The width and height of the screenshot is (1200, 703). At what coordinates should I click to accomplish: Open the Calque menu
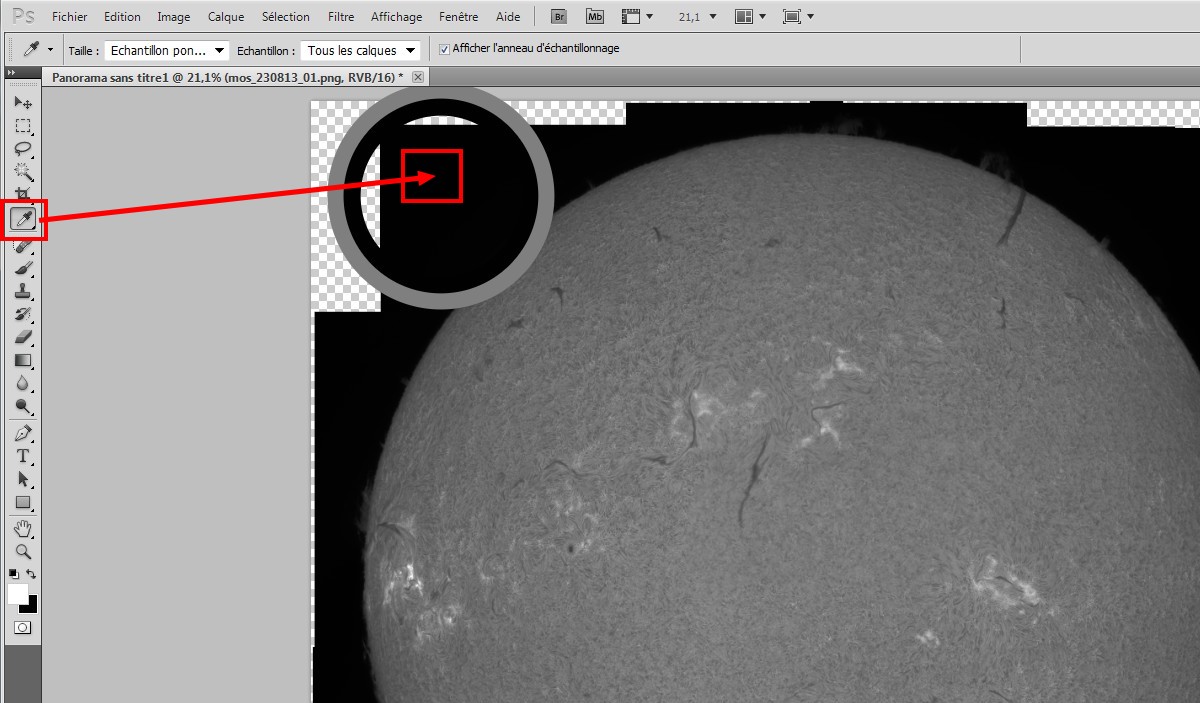[x=226, y=17]
